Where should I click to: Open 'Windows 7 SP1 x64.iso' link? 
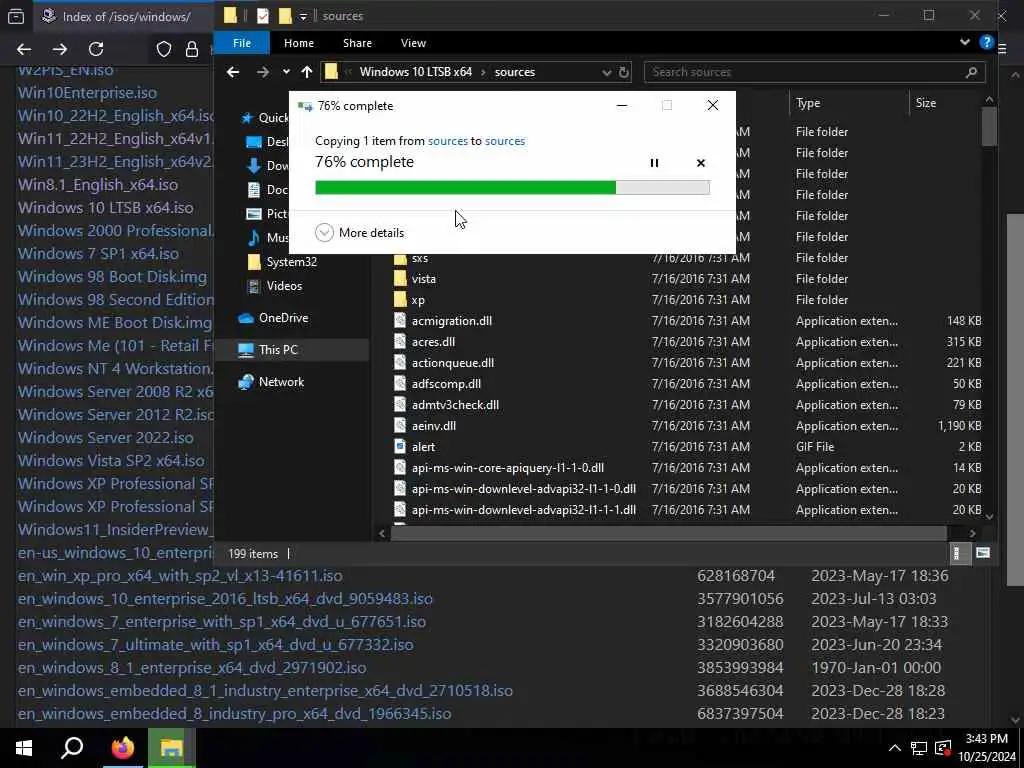tap(98, 253)
